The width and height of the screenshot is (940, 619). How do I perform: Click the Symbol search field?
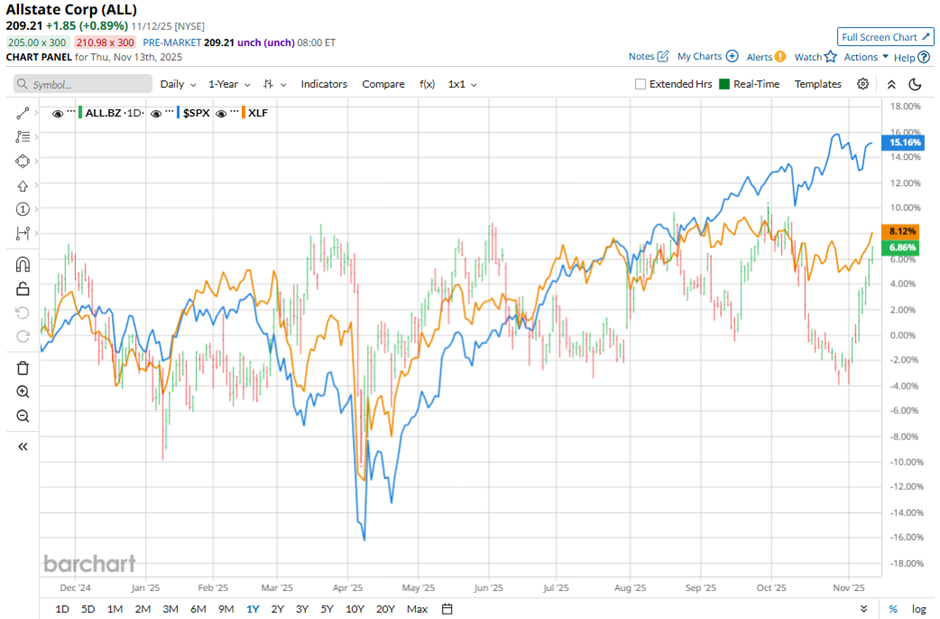83,84
